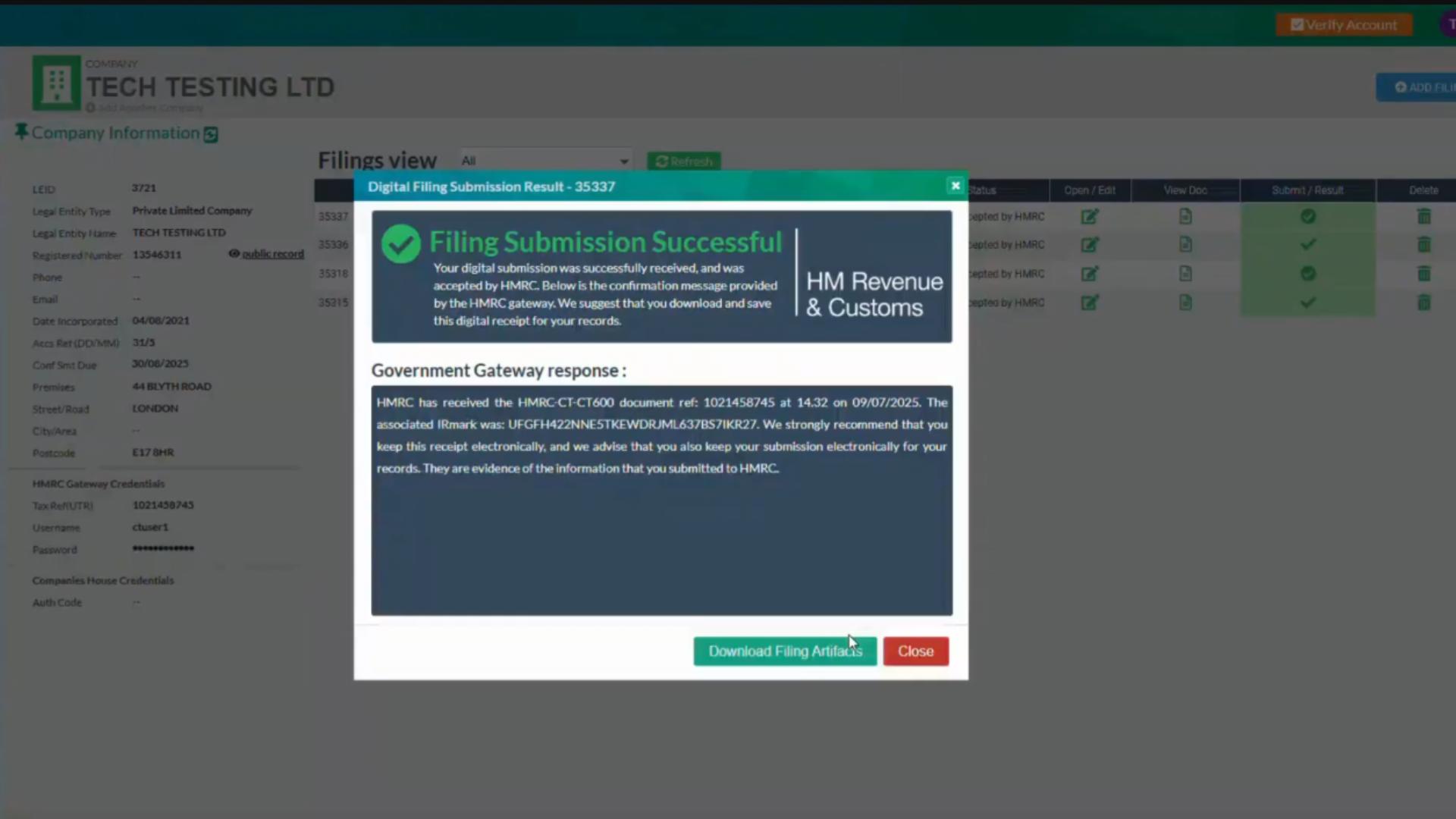Click submit result checkmark for filing 35336
The height and width of the screenshot is (819, 1456).
tap(1307, 245)
